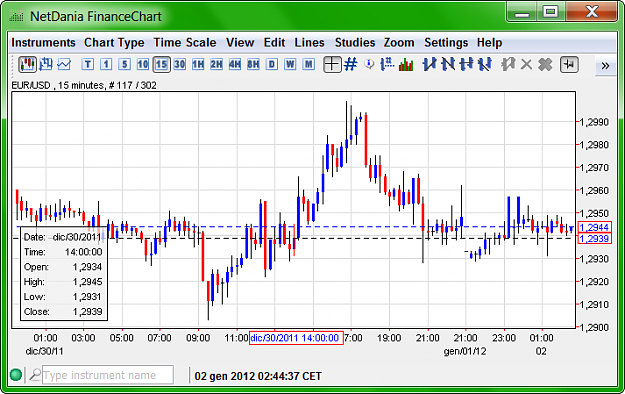Open the View menu
This screenshot has height=394, width=625.
coord(240,42)
